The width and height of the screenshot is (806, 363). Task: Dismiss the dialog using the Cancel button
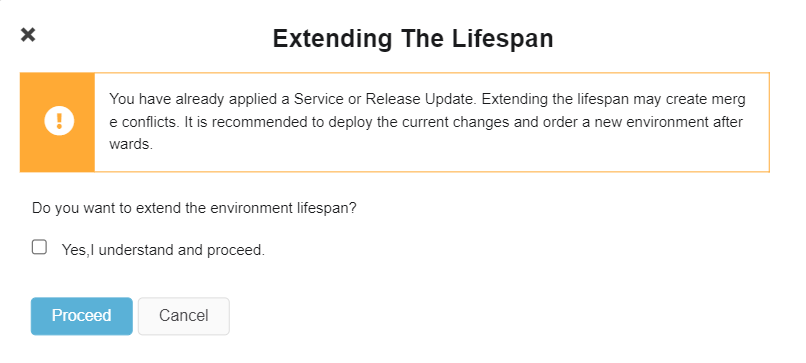coord(184,316)
